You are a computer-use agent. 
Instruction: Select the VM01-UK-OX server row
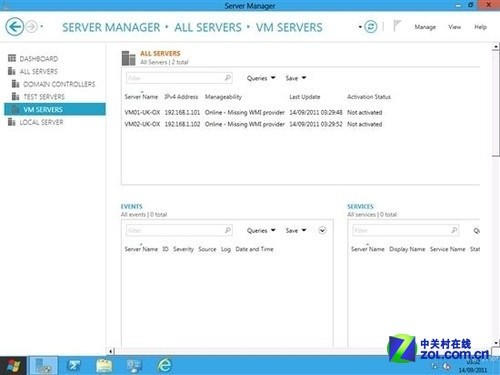point(253,112)
